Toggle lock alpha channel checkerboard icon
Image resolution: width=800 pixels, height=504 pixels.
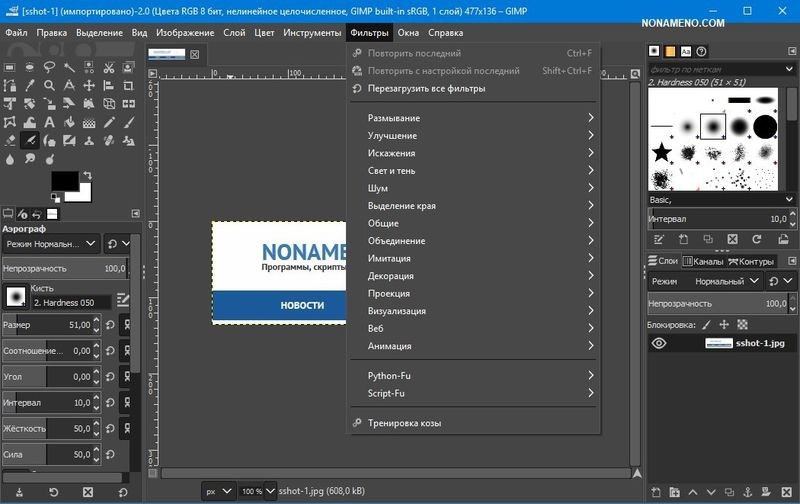click(741, 324)
